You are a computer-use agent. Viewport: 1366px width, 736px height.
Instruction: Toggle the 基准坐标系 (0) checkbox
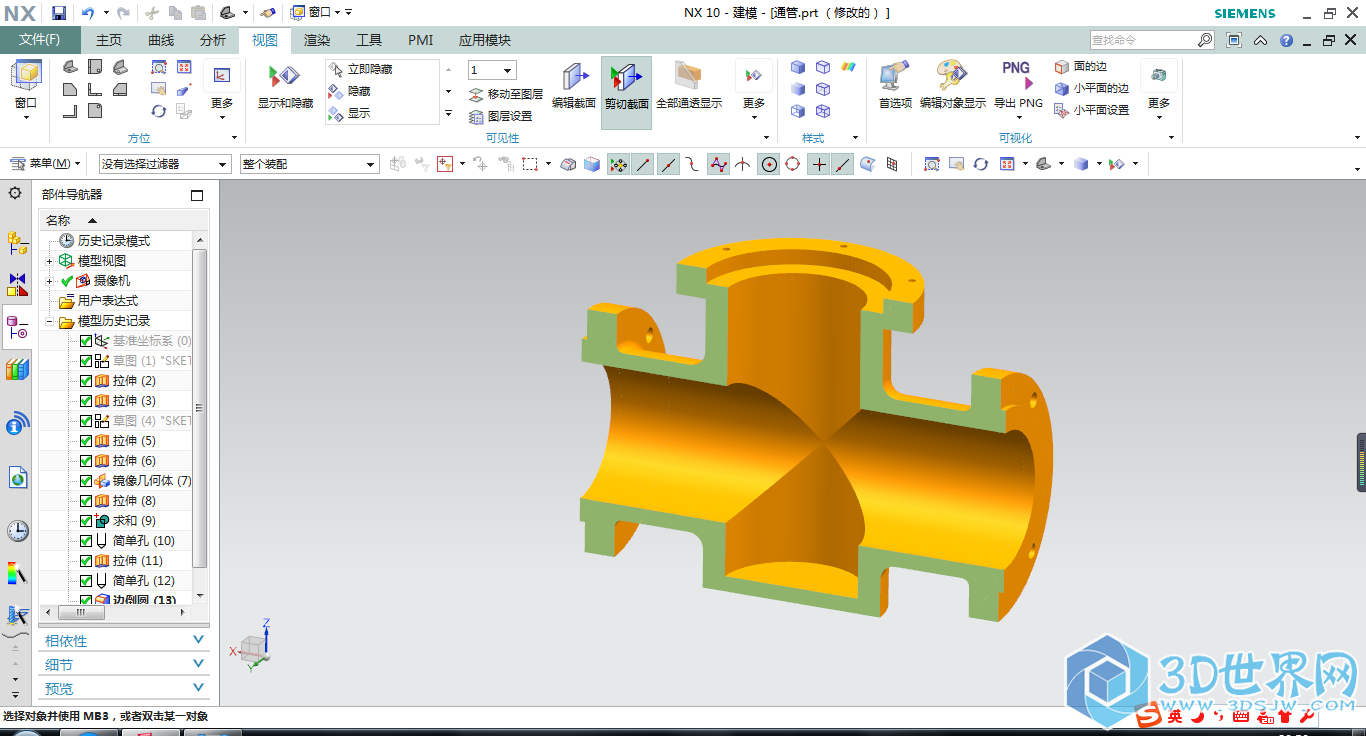click(x=86, y=341)
